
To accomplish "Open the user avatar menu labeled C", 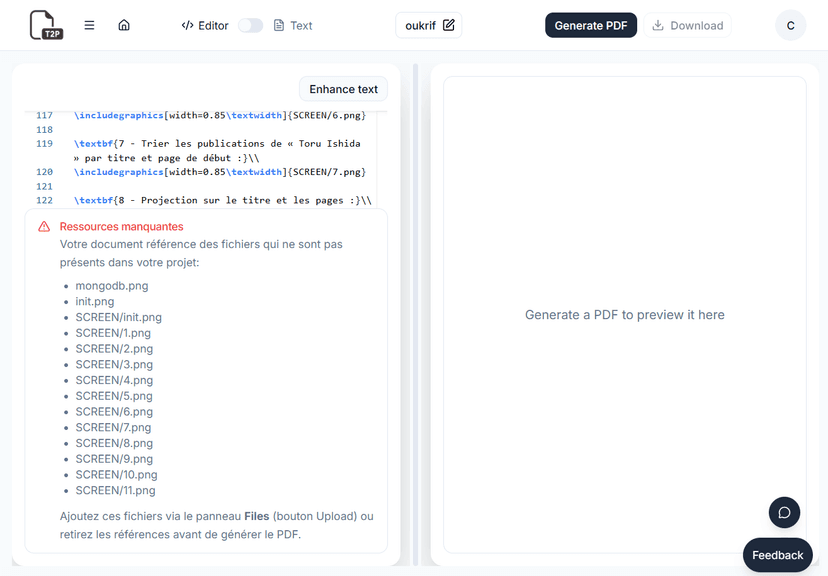I will (790, 26).
